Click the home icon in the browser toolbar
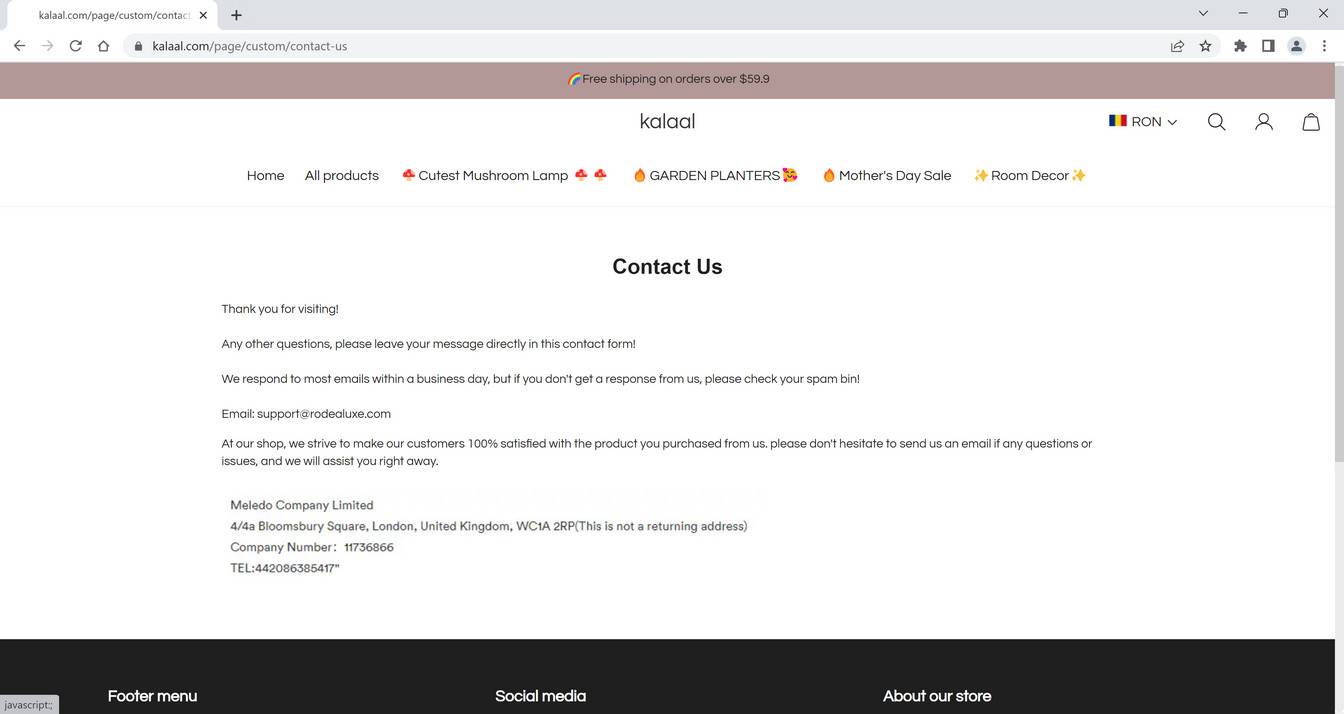The image size is (1344, 714). tap(103, 45)
